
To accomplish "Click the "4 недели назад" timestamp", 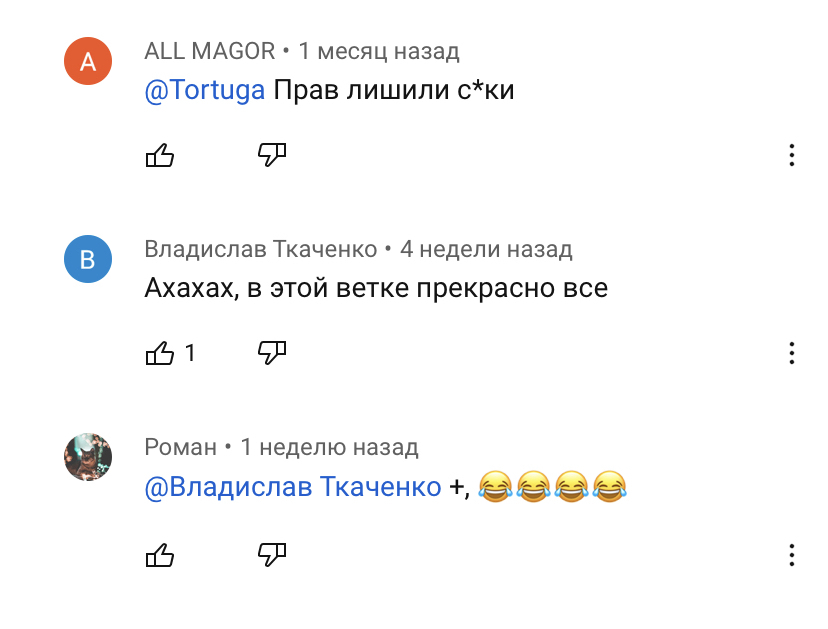I will click(x=486, y=249).
